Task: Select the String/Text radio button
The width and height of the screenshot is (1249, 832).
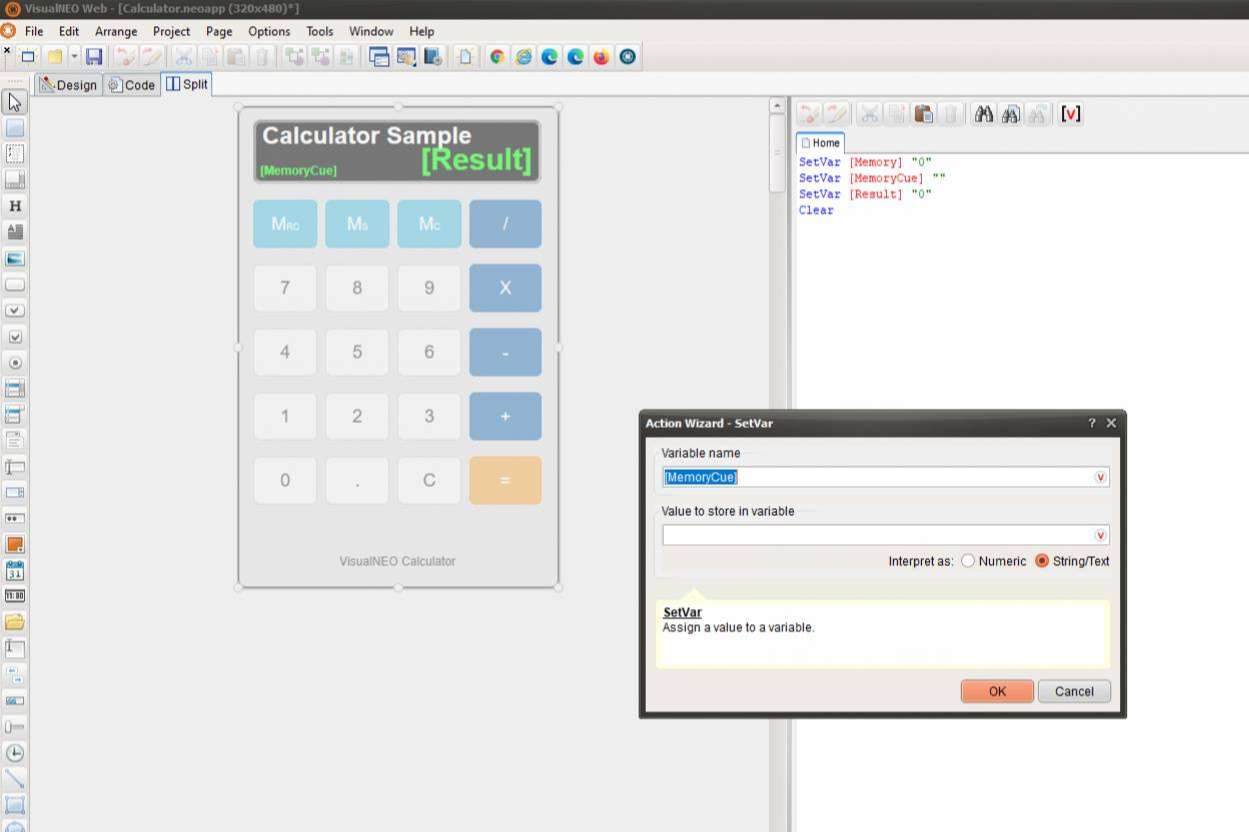Action: click(1042, 561)
